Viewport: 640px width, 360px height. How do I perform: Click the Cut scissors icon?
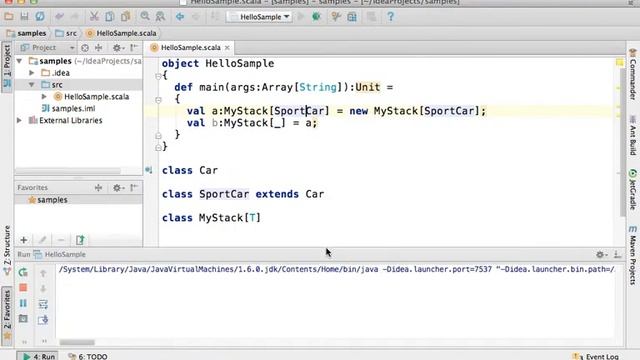(x=94, y=17)
